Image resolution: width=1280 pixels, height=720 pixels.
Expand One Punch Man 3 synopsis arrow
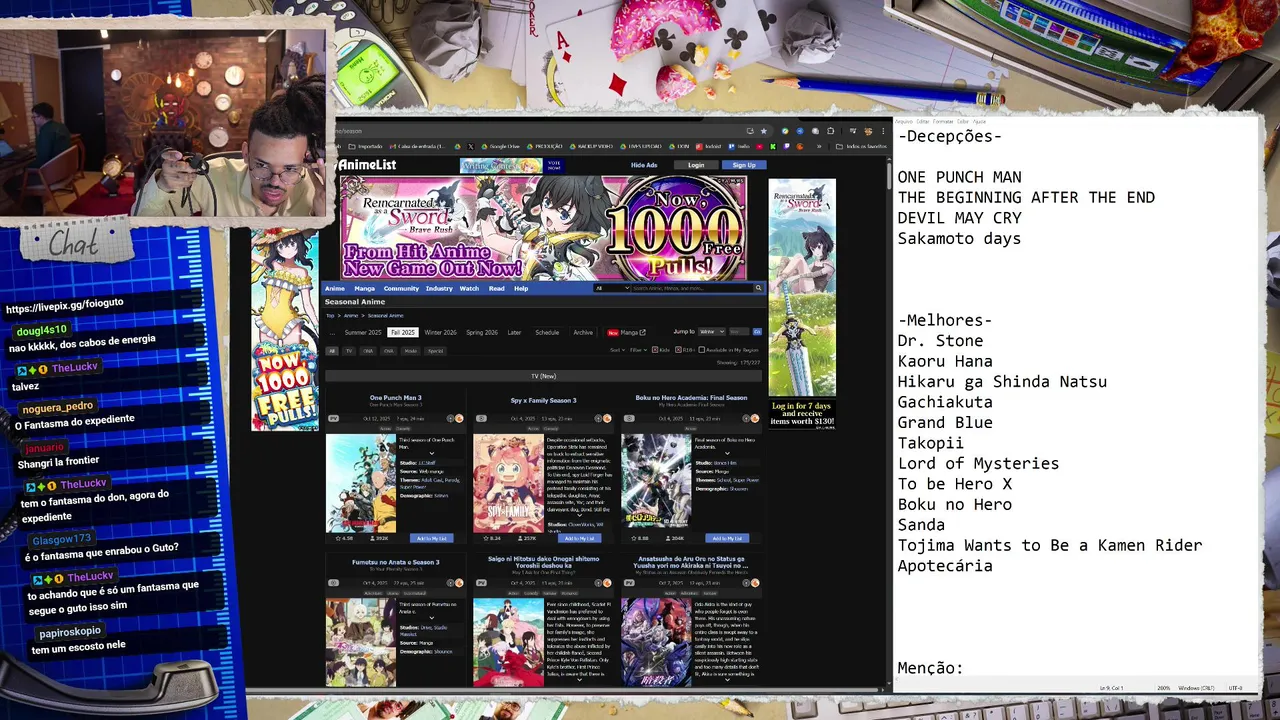point(432,453)
